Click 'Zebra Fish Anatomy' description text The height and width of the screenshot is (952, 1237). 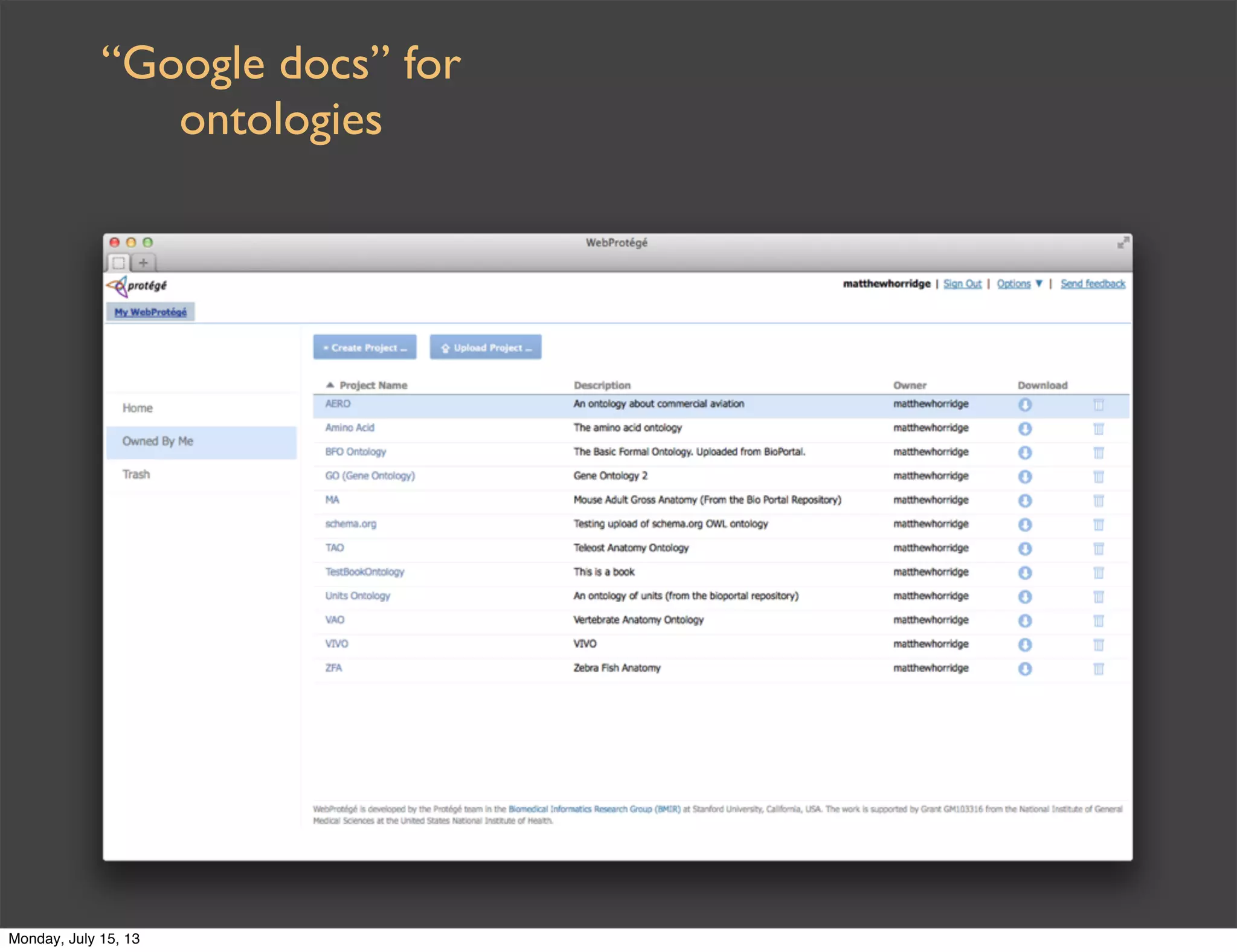617,668
